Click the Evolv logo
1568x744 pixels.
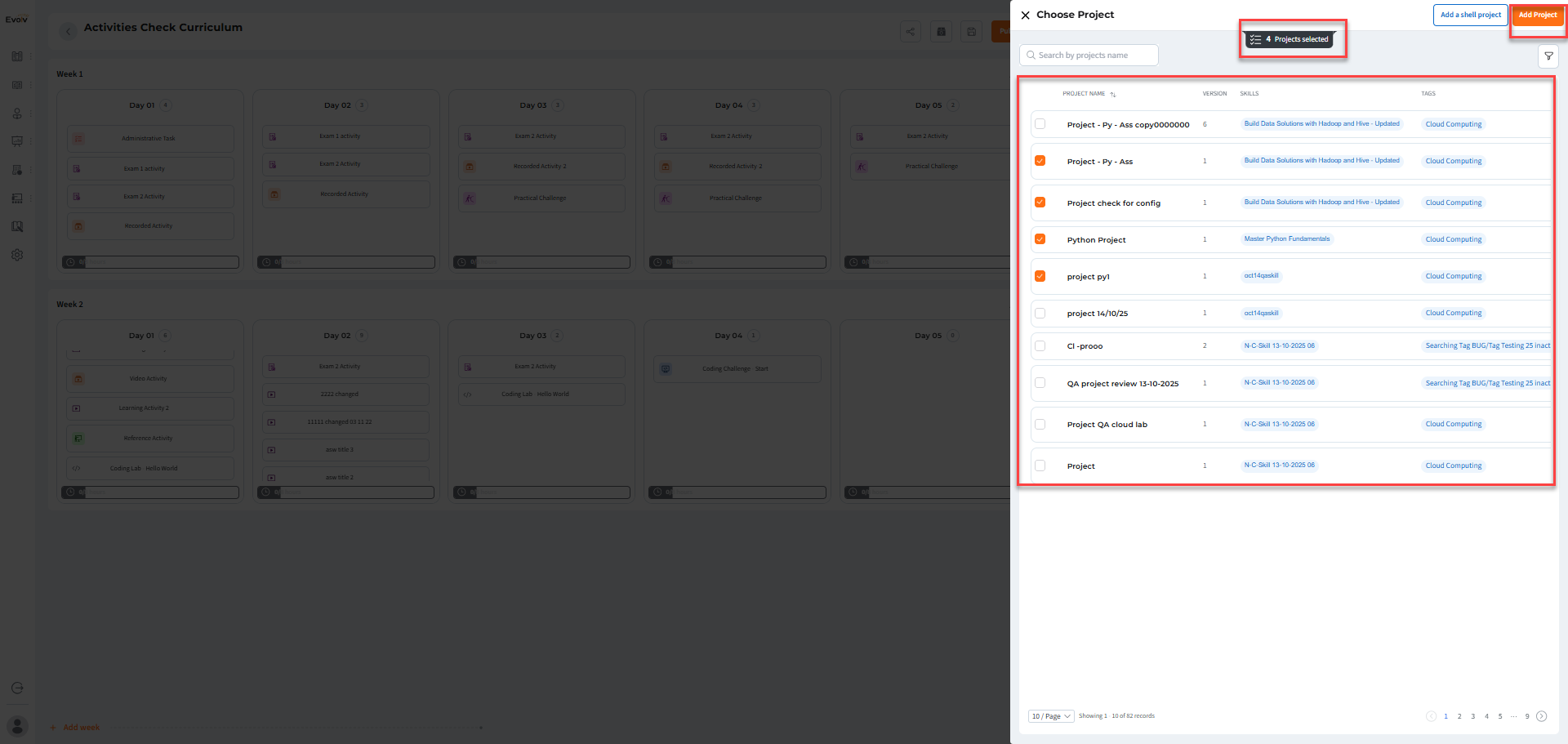click(x=16, y=20)
